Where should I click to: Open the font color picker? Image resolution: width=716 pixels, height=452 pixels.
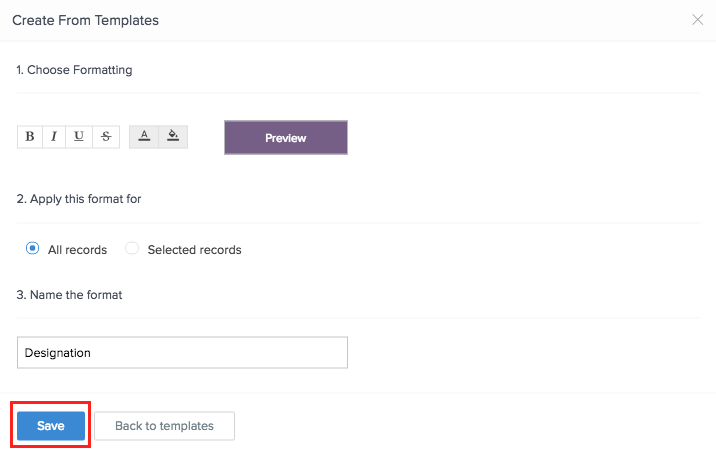[144, 137]
